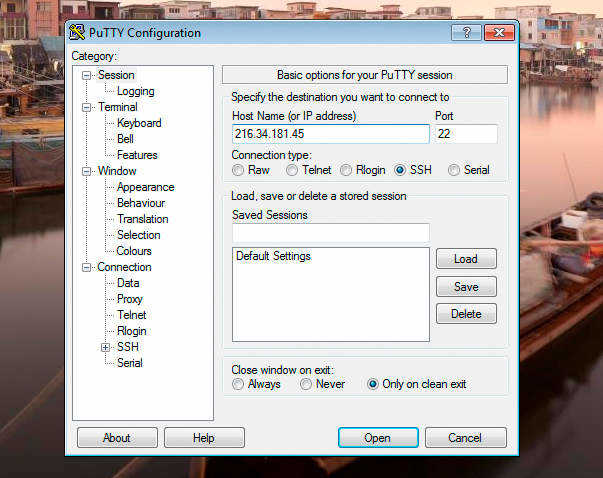Open the Rlogin category in tree
Image resolution: width=603 pixels, height=478 pixels.
point(132,331)
